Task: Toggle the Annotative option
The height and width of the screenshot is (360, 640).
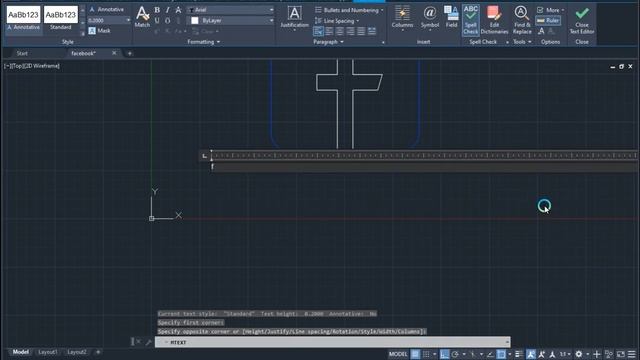Action: 106,9
